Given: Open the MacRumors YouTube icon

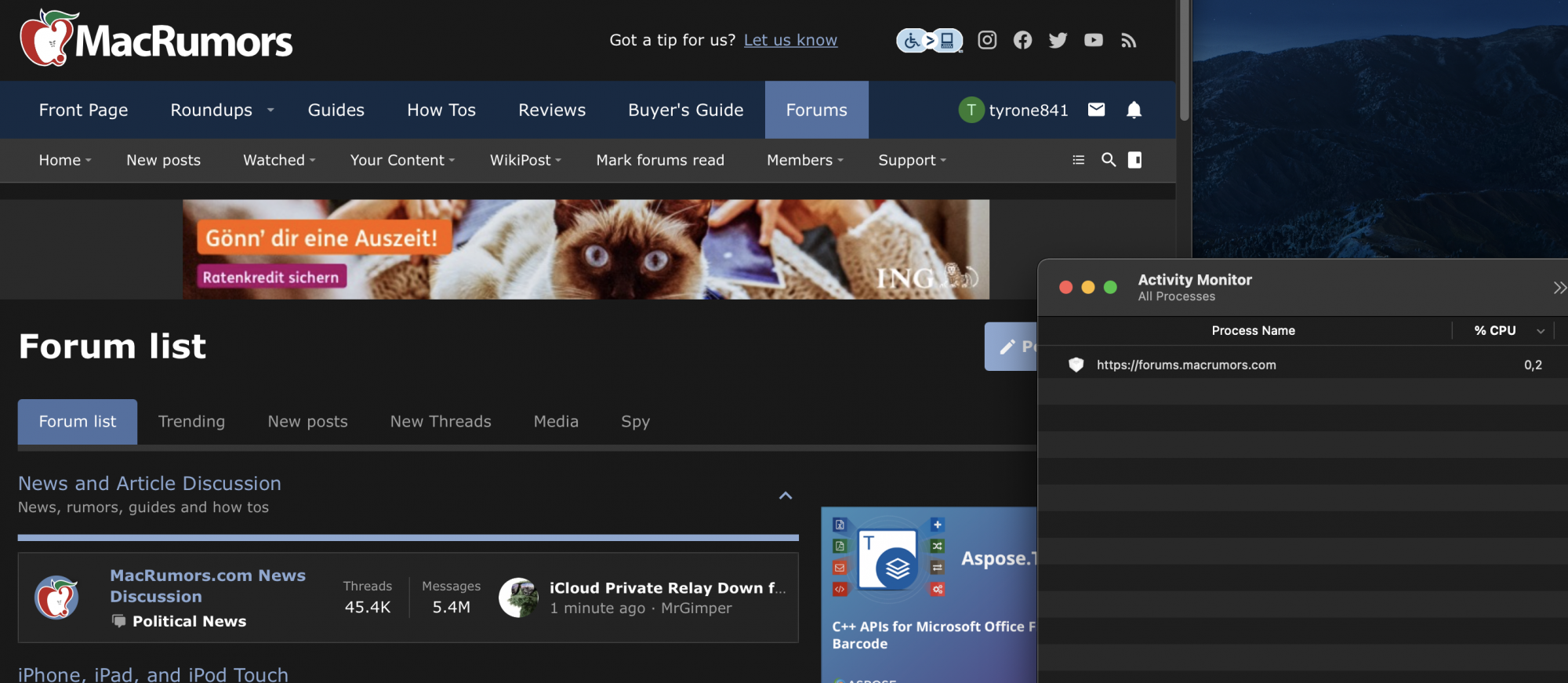Looking at the screenshot, I should click(1093, 40).
